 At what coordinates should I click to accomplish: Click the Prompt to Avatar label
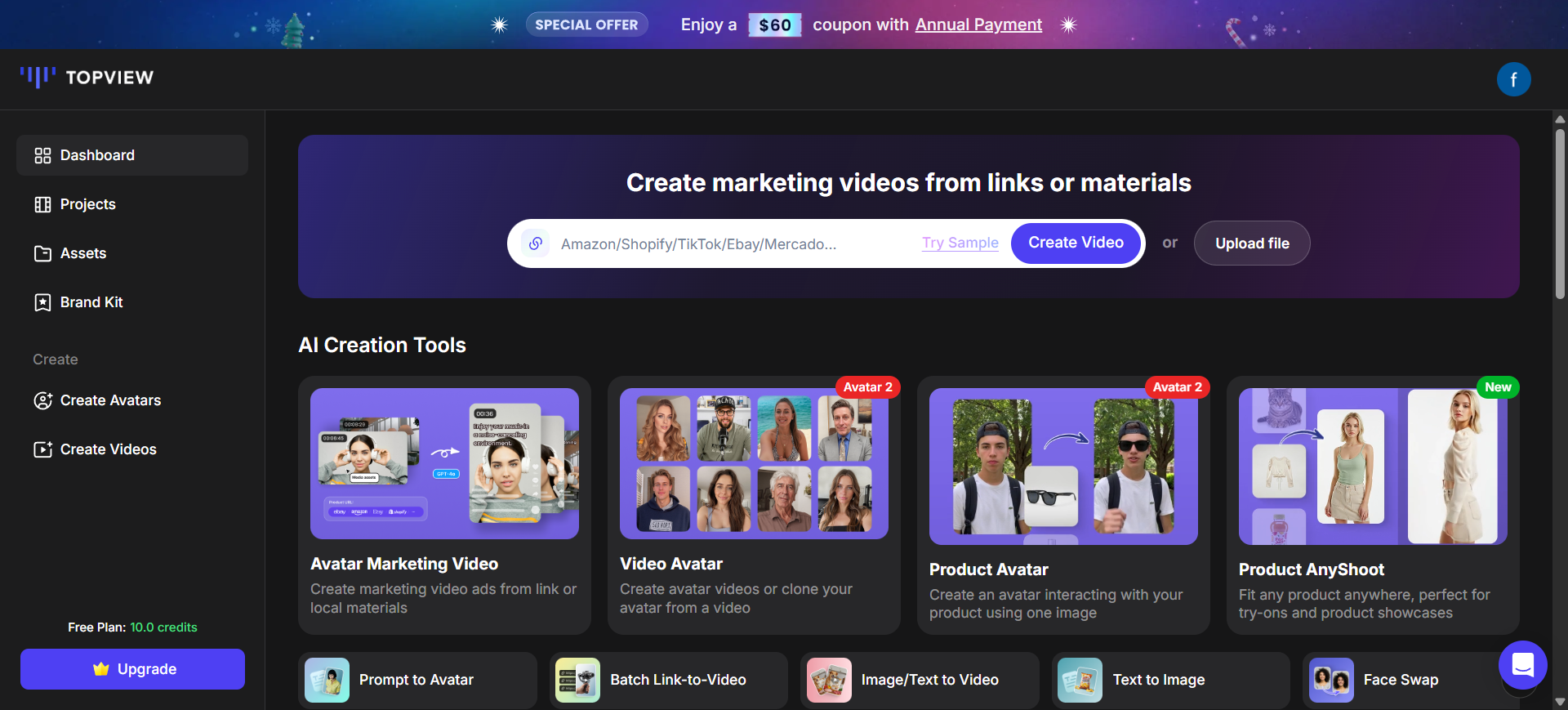[x=416, y=680]
